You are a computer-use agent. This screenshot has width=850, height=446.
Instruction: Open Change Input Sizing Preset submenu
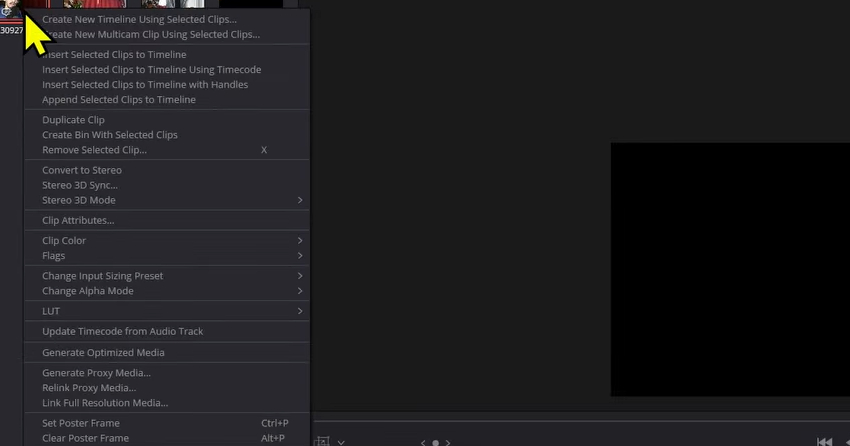(x=167, y=276)
